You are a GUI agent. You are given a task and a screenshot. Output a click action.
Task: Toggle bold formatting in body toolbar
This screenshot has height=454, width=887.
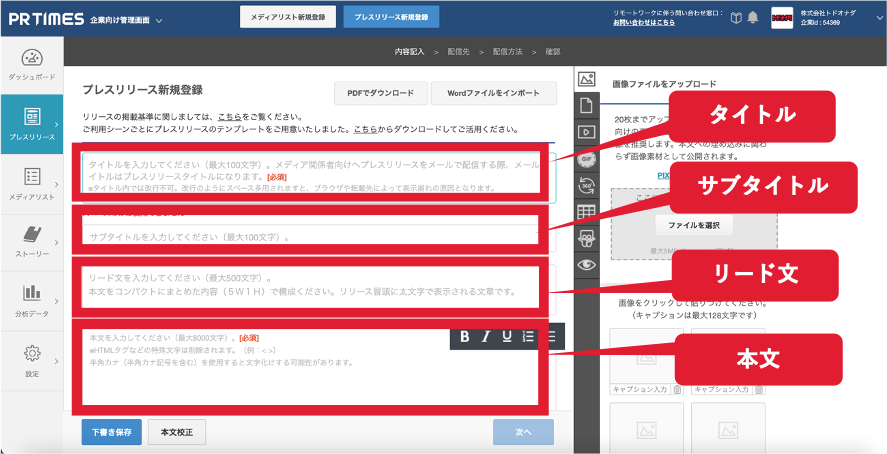point(465,336)
